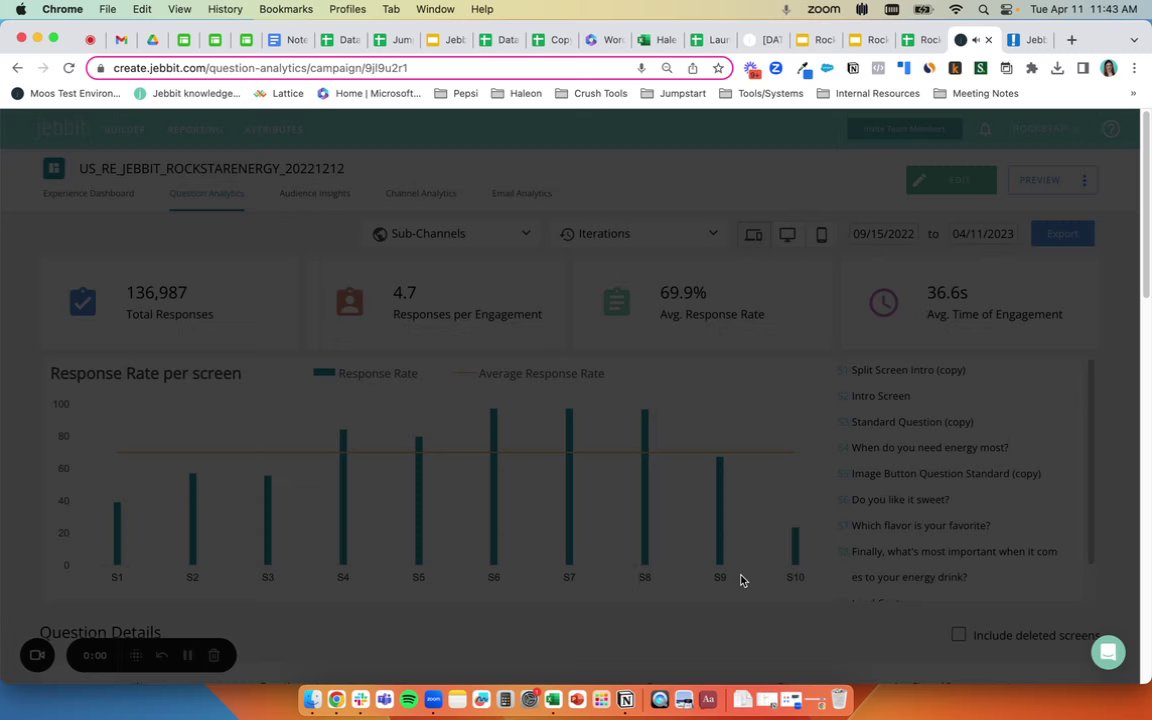
Task: Select the desktop device filter icon
Action: coord(788,234)
